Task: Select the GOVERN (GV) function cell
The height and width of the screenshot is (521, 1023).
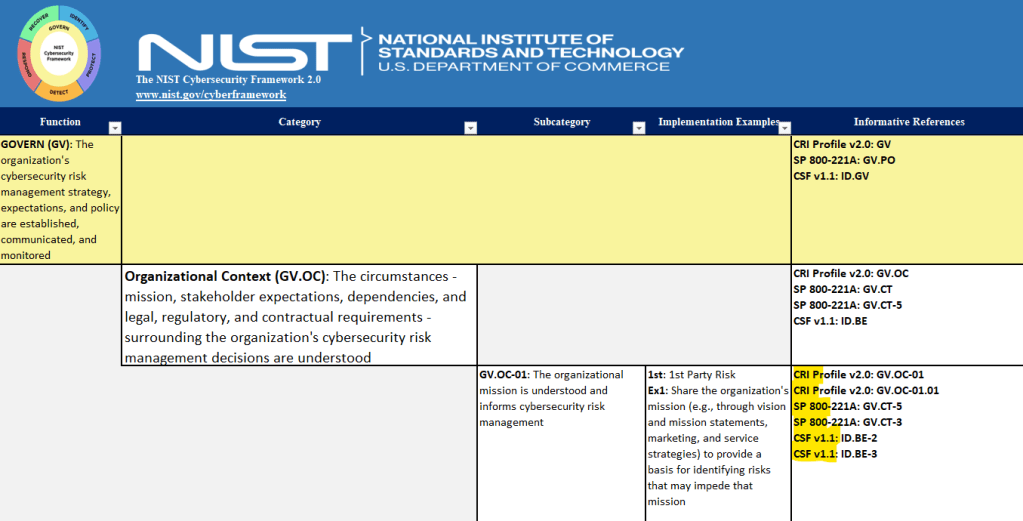Action: pyautogui.click(x=60, y=200)
